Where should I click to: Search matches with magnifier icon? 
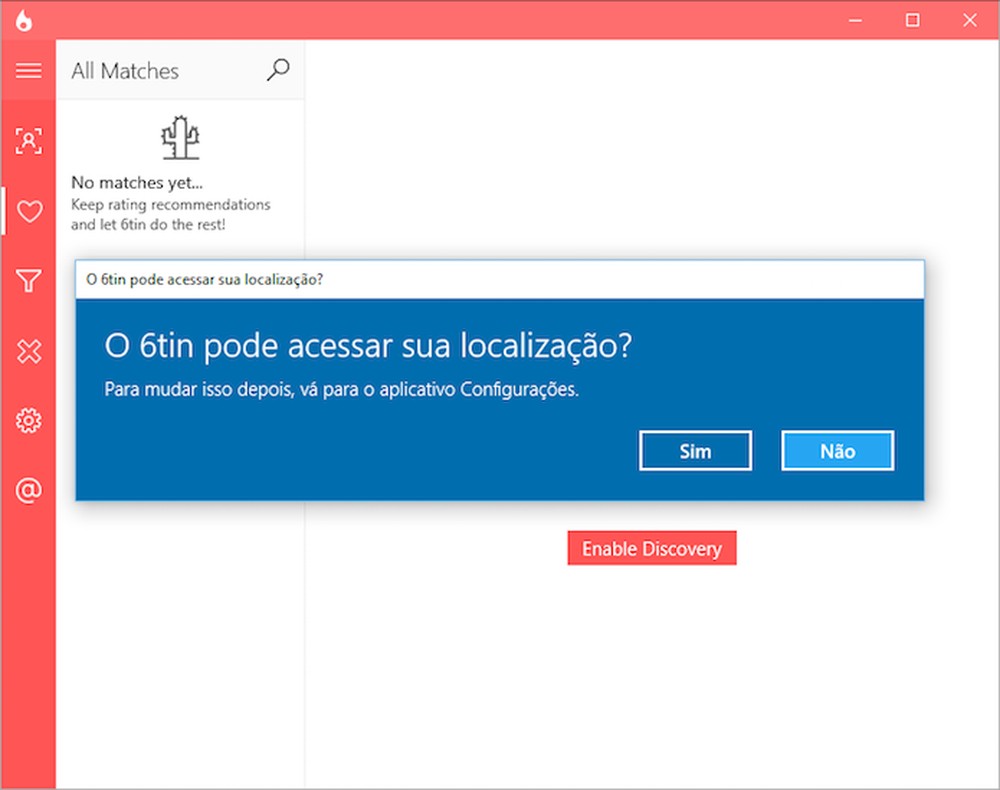point(278,70)
